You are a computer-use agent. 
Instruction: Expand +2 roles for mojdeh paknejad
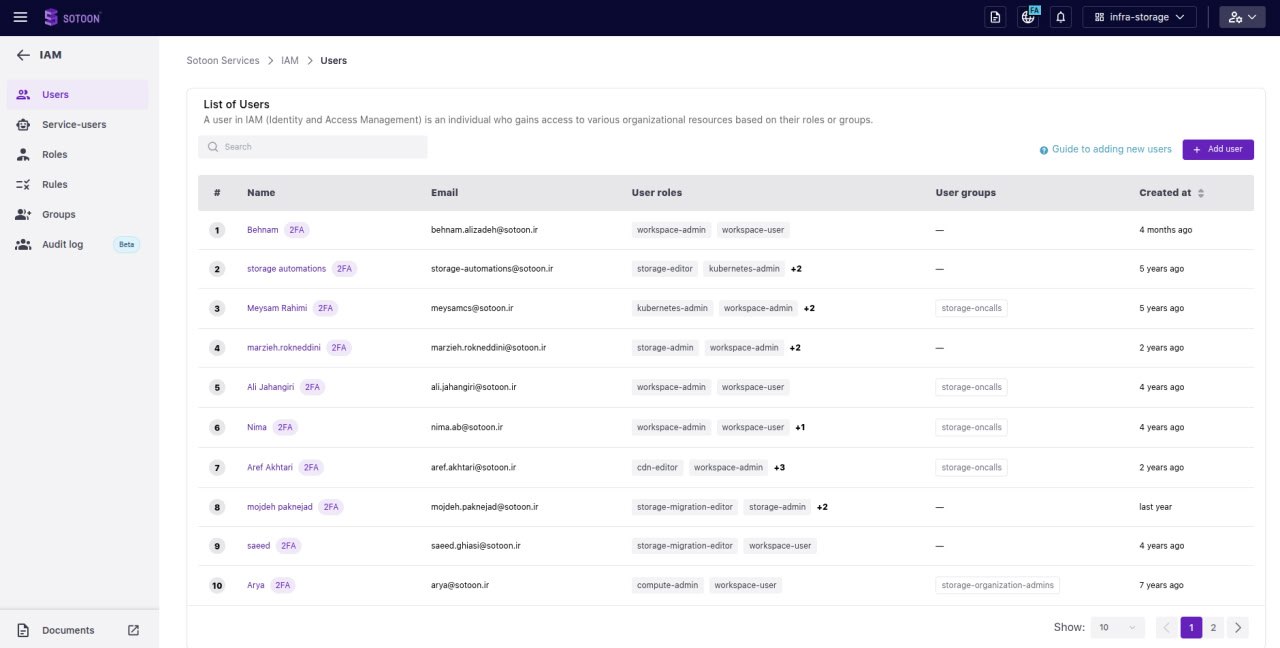[822, 507]
